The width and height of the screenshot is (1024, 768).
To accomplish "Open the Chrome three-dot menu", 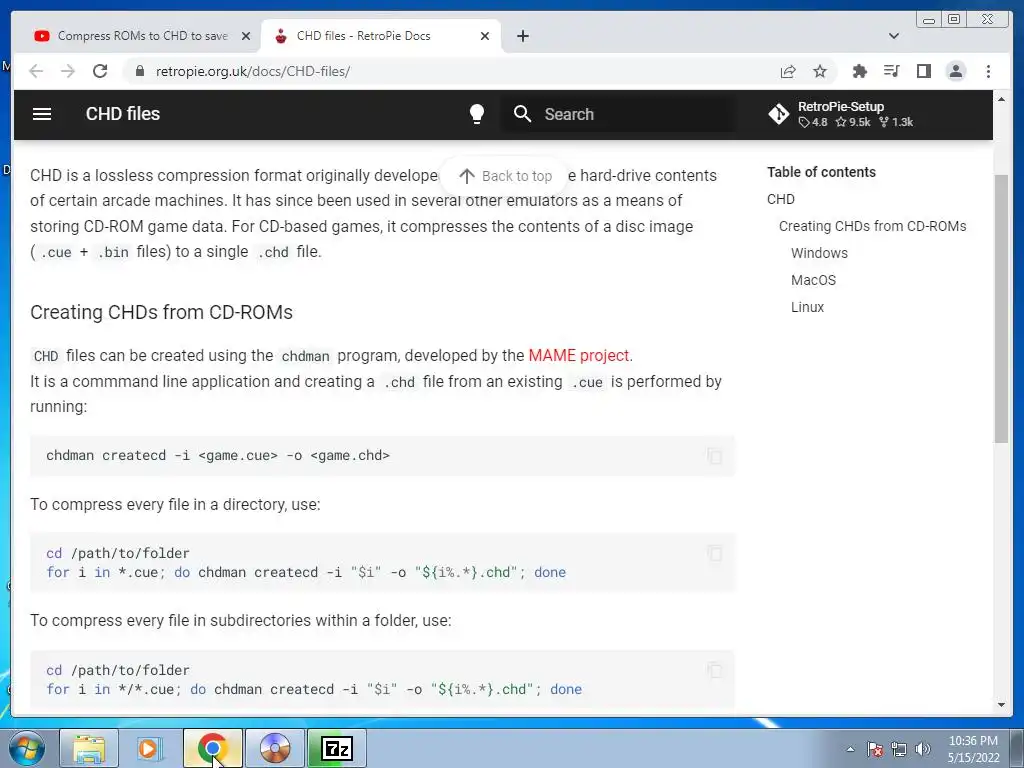I will pos(988,71).
